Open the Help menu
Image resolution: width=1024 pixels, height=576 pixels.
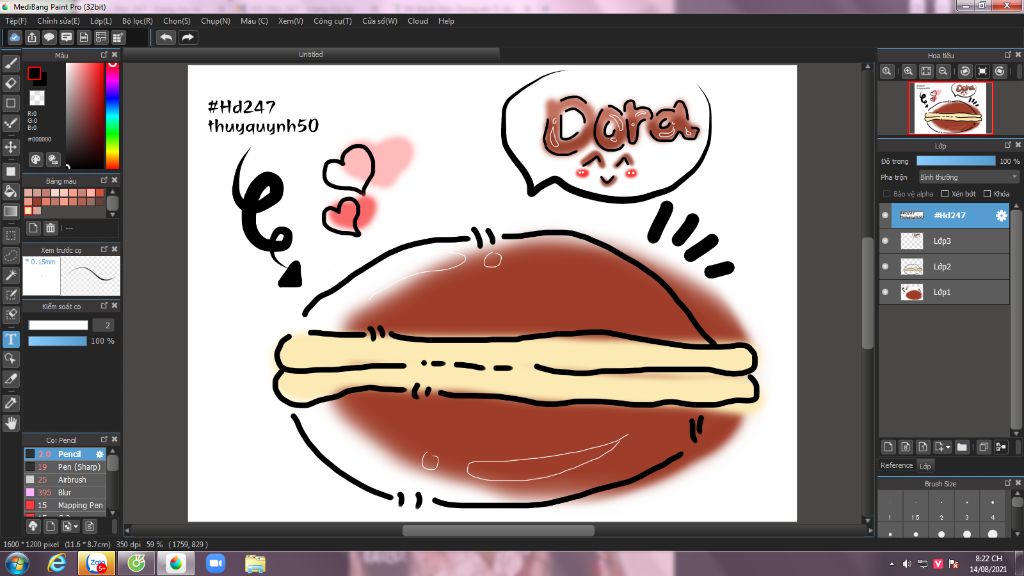pos(446,21)
